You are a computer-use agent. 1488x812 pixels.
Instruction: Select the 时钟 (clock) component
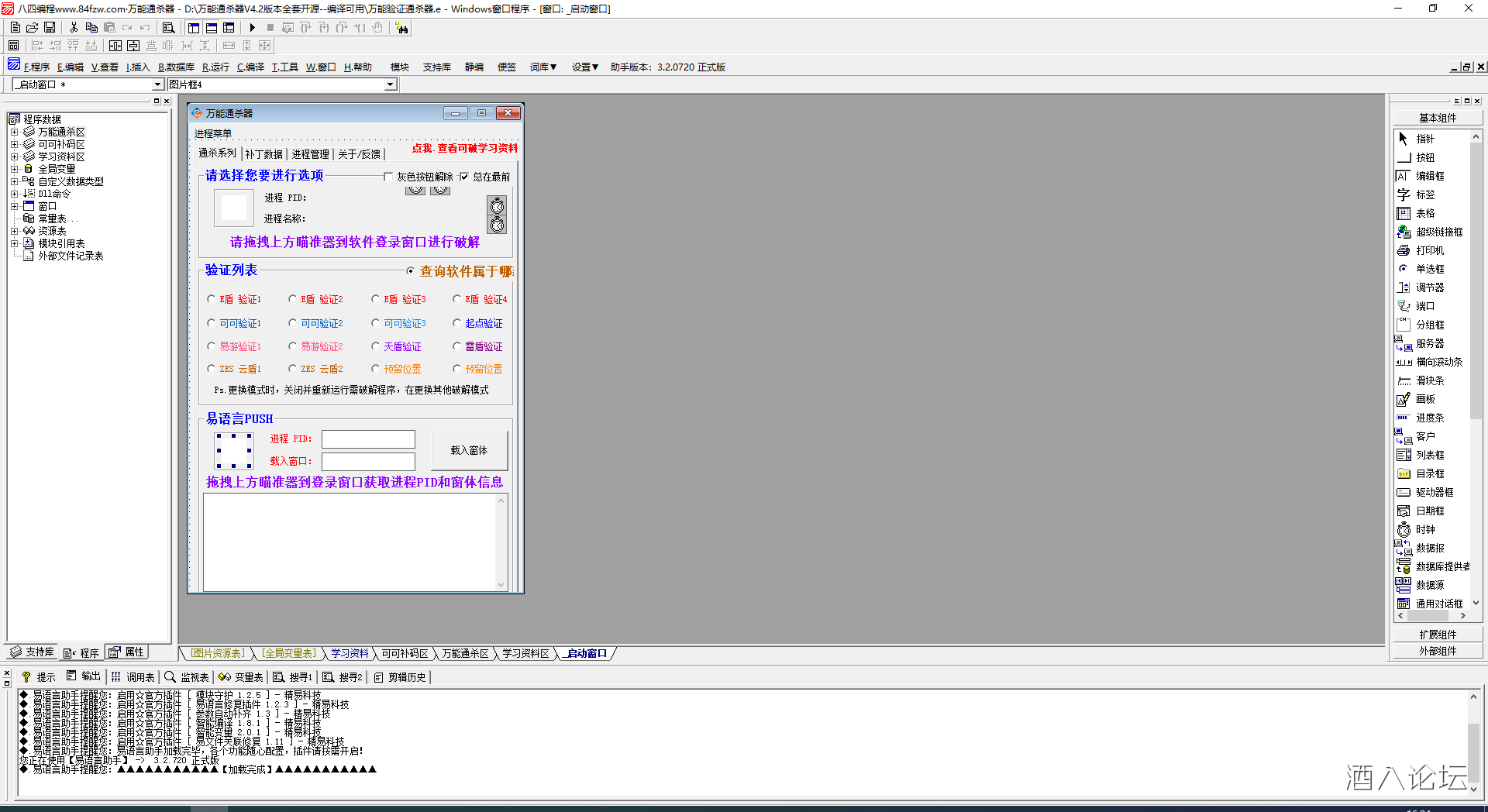pos(1424,530)
